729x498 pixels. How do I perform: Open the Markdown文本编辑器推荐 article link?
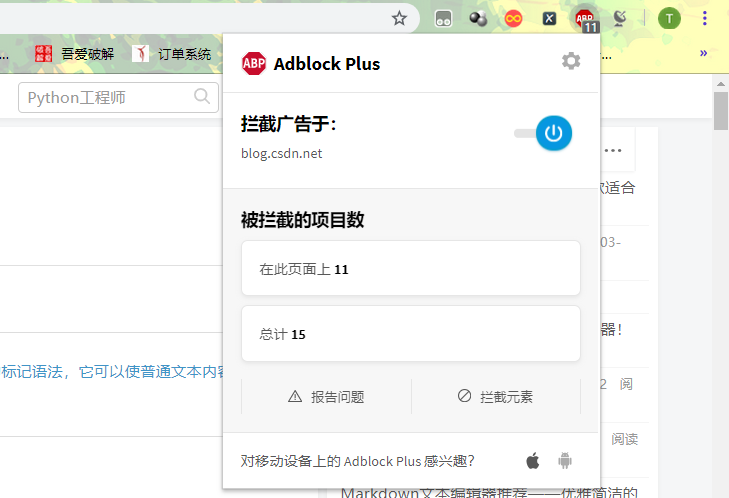click(489, 492)
